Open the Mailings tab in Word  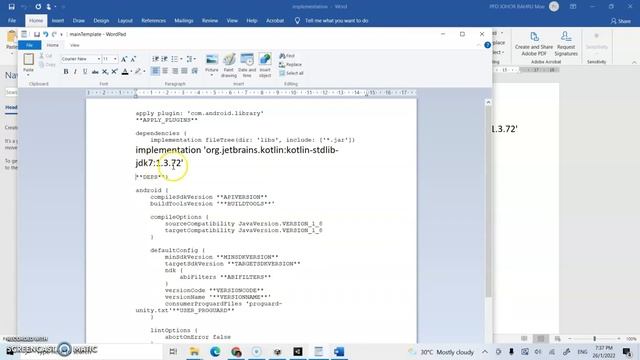coord(184,20)
